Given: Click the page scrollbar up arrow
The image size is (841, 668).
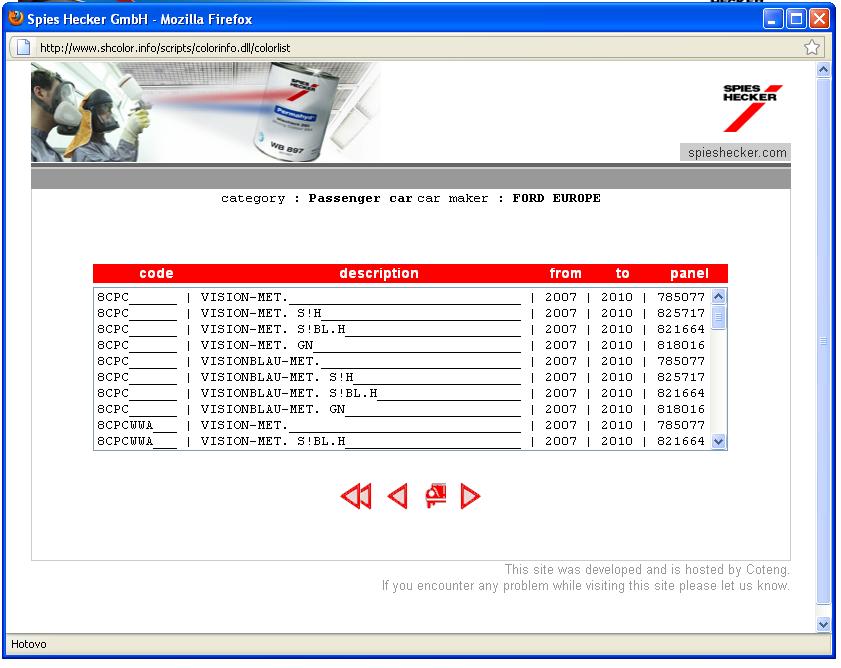Looking at the screenshot, I should click(x=823, y=70).
